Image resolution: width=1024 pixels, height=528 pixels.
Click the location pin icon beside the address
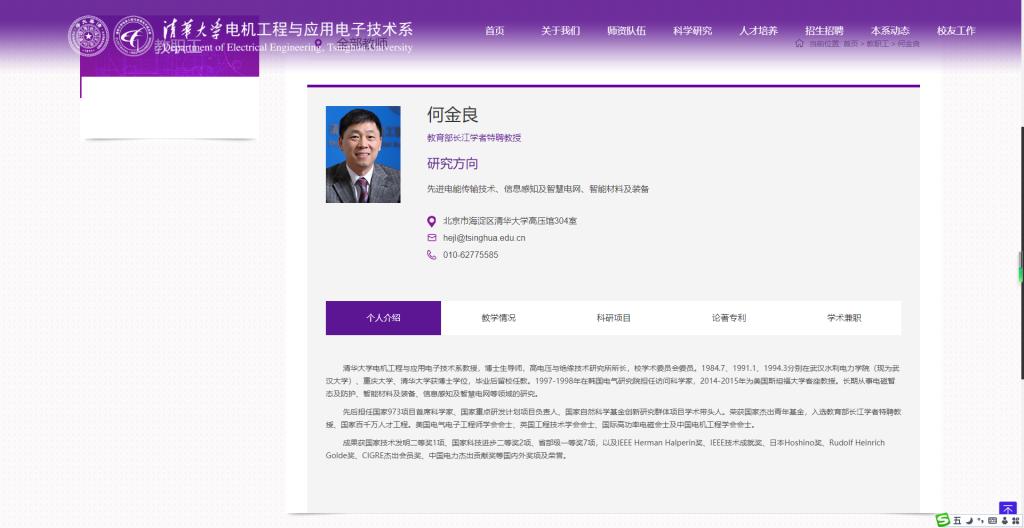tap(431, 222)
